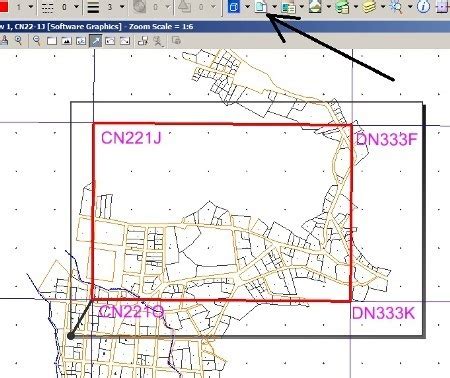Image resolution: width=450 pixels, height=378 pixels.
Task: Click the grayed clip volume icon in view toolbar
Action: coord(176,41)
